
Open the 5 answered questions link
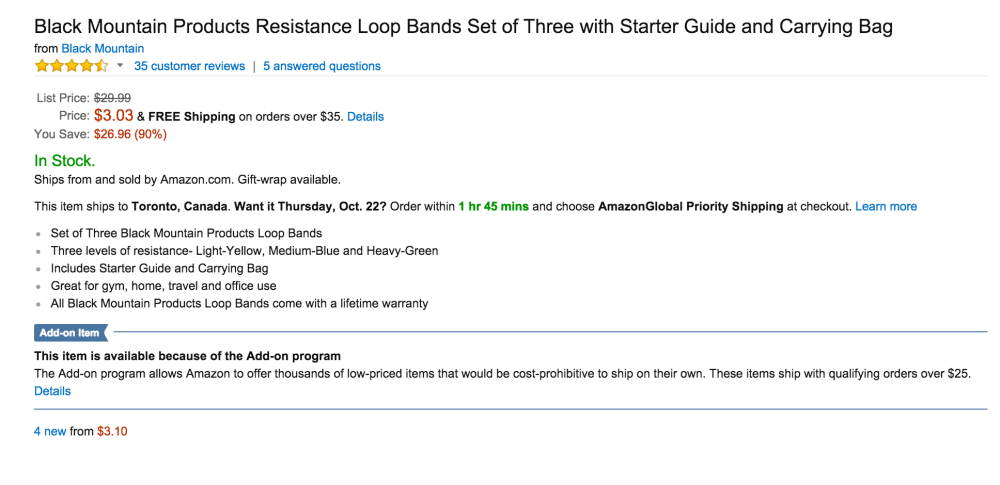[x=322, y=66]
